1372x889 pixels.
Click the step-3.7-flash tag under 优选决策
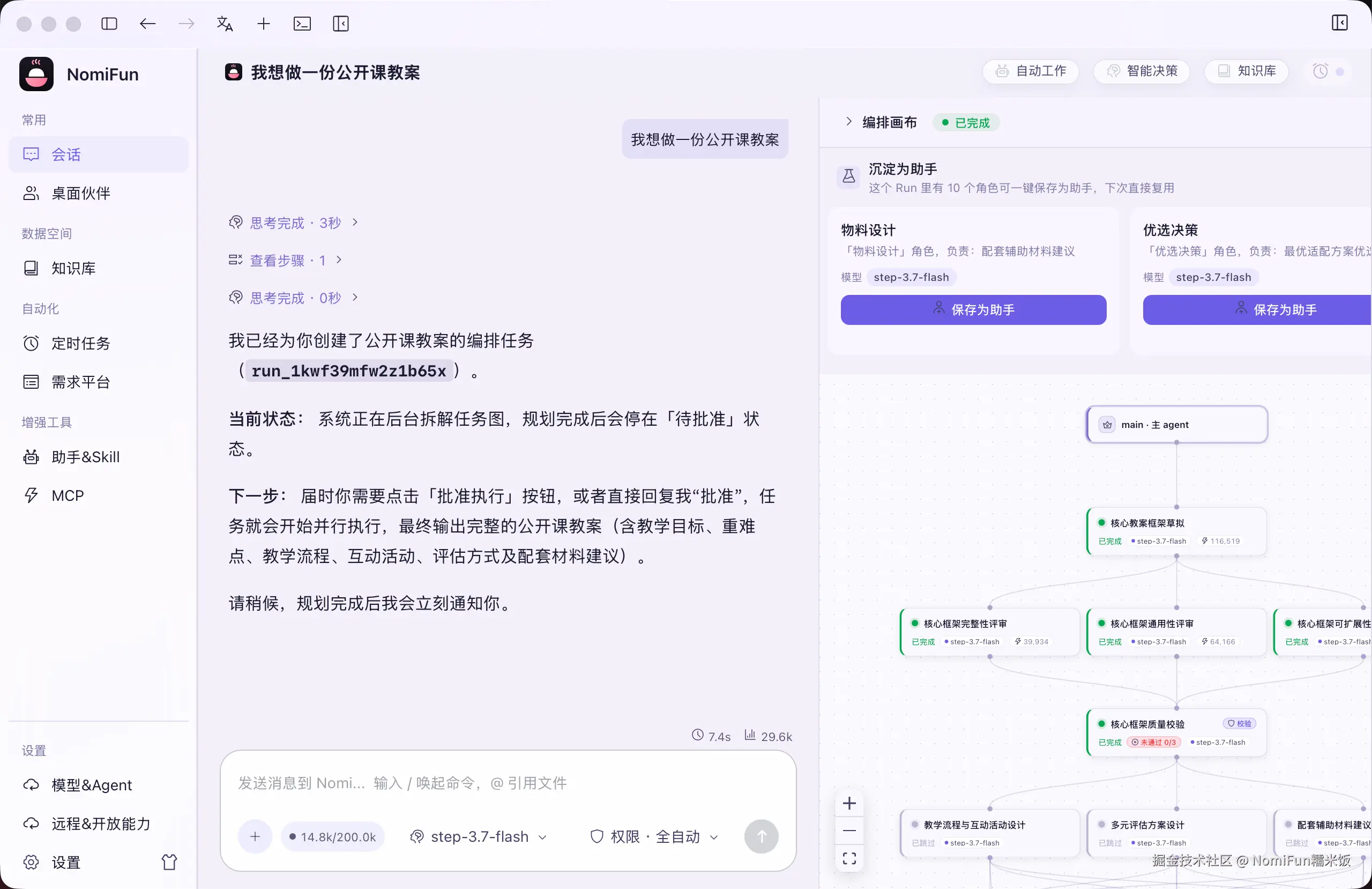1214,277
